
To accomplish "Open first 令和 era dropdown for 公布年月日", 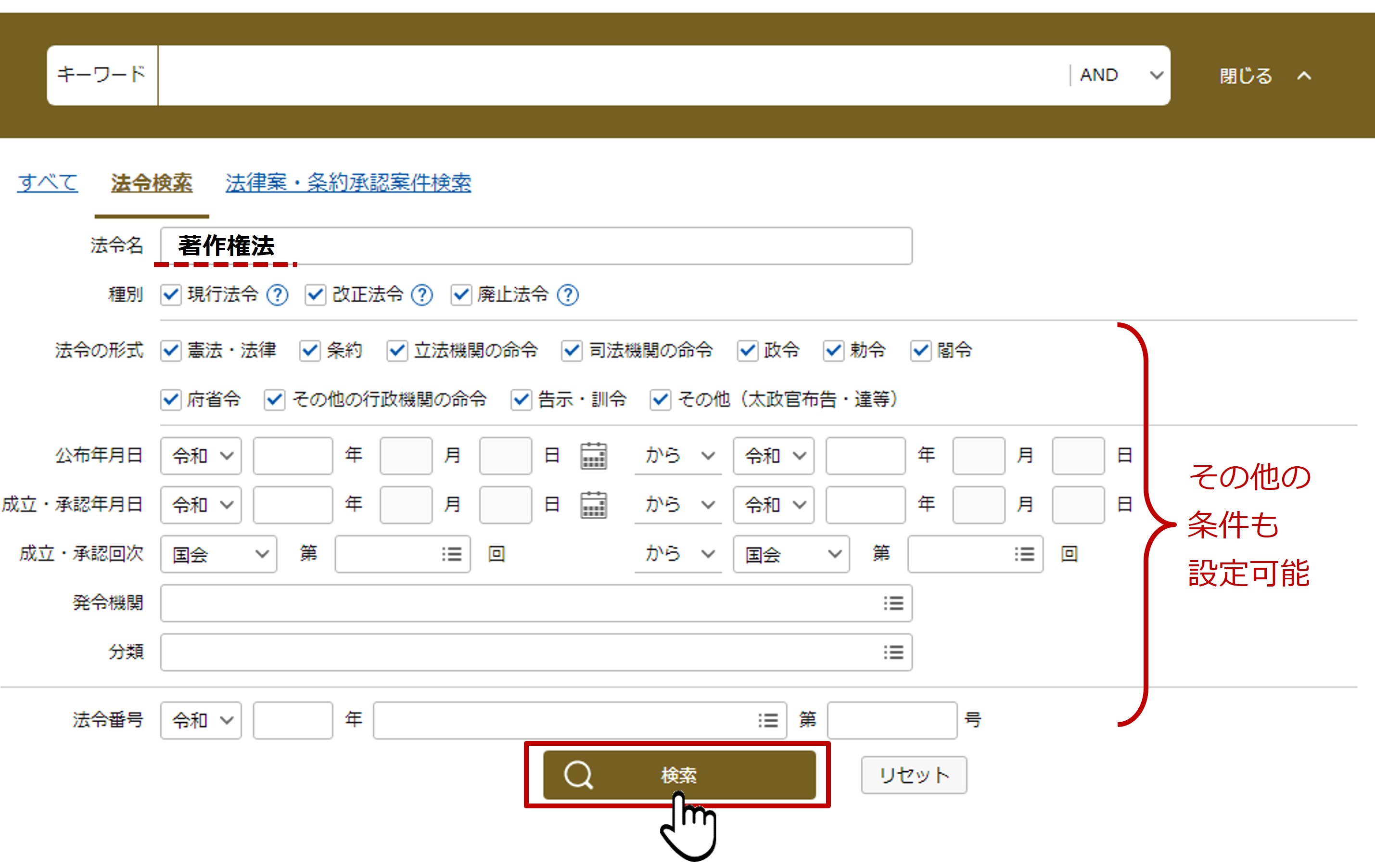I will coord(201,456).
